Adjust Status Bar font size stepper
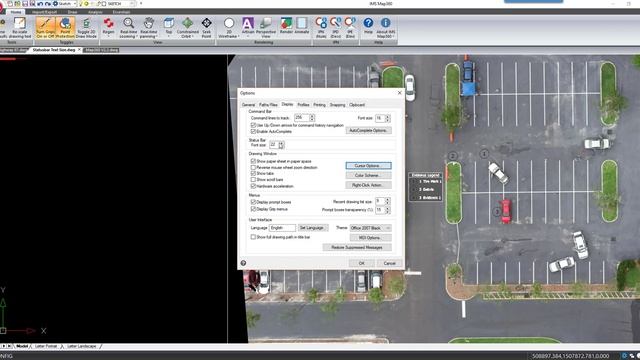This screenshot has width=640, height=360. pos(281,145)
